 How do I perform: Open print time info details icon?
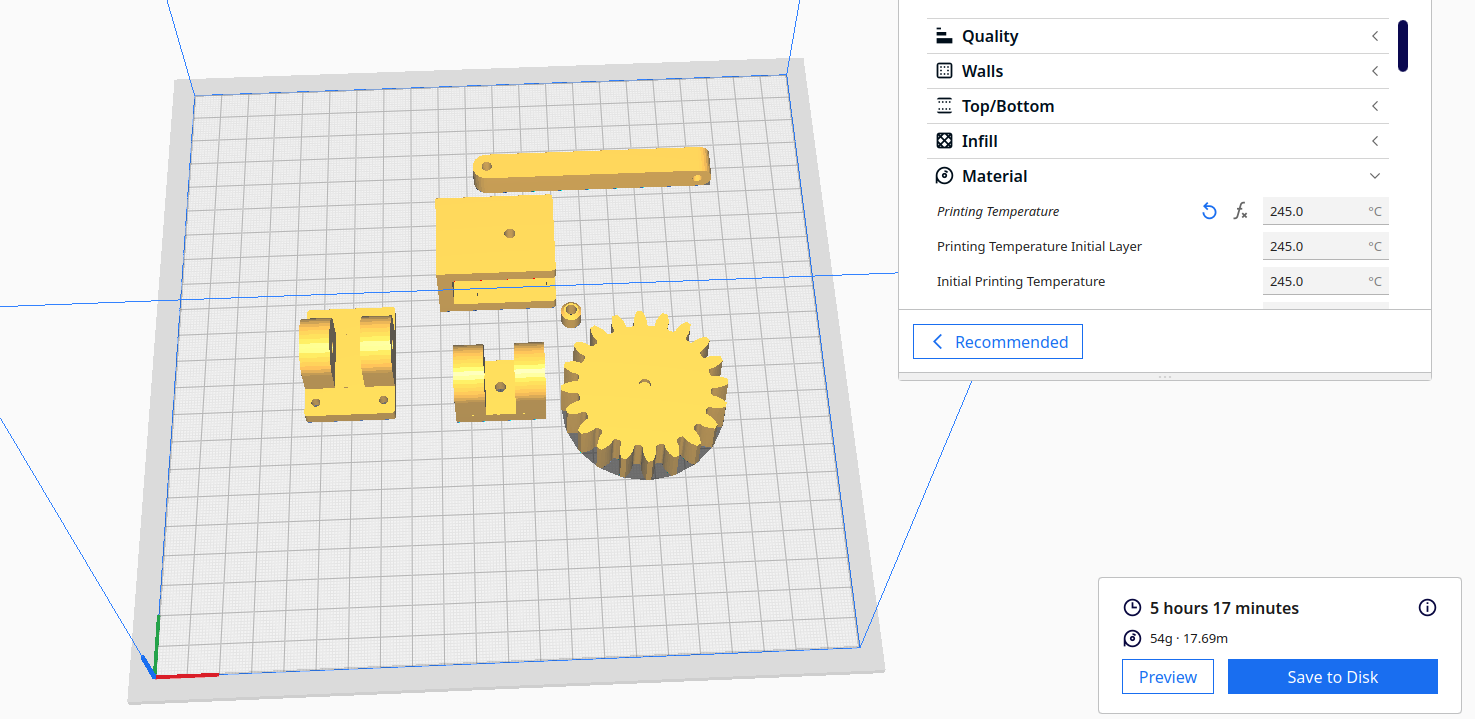(1428, 607)
